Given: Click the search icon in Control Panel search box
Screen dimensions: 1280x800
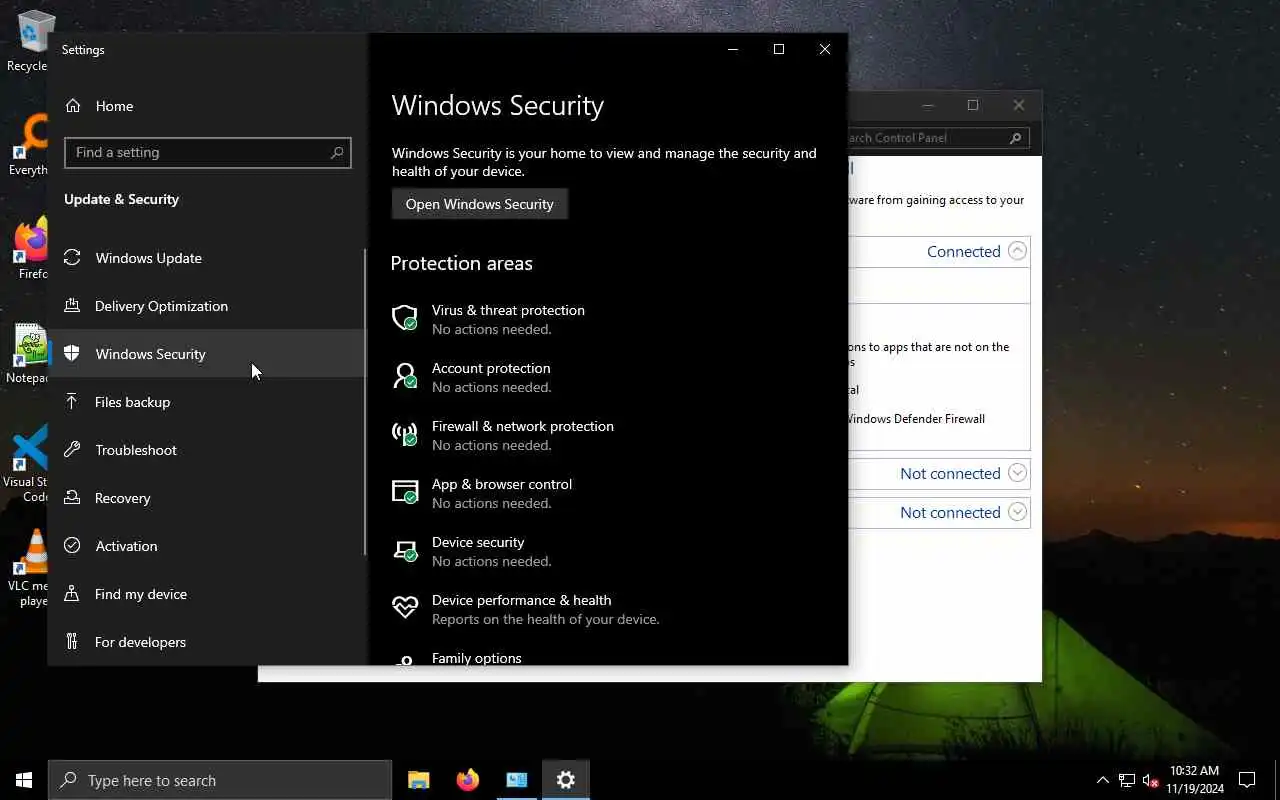Looking at the screenshot, I should coord(1015,138).
